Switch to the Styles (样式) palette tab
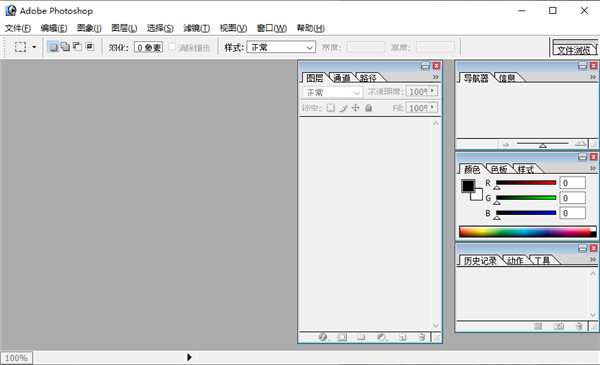Image resolution: width=600 pixels, height=365 pixels. point(525,169)
